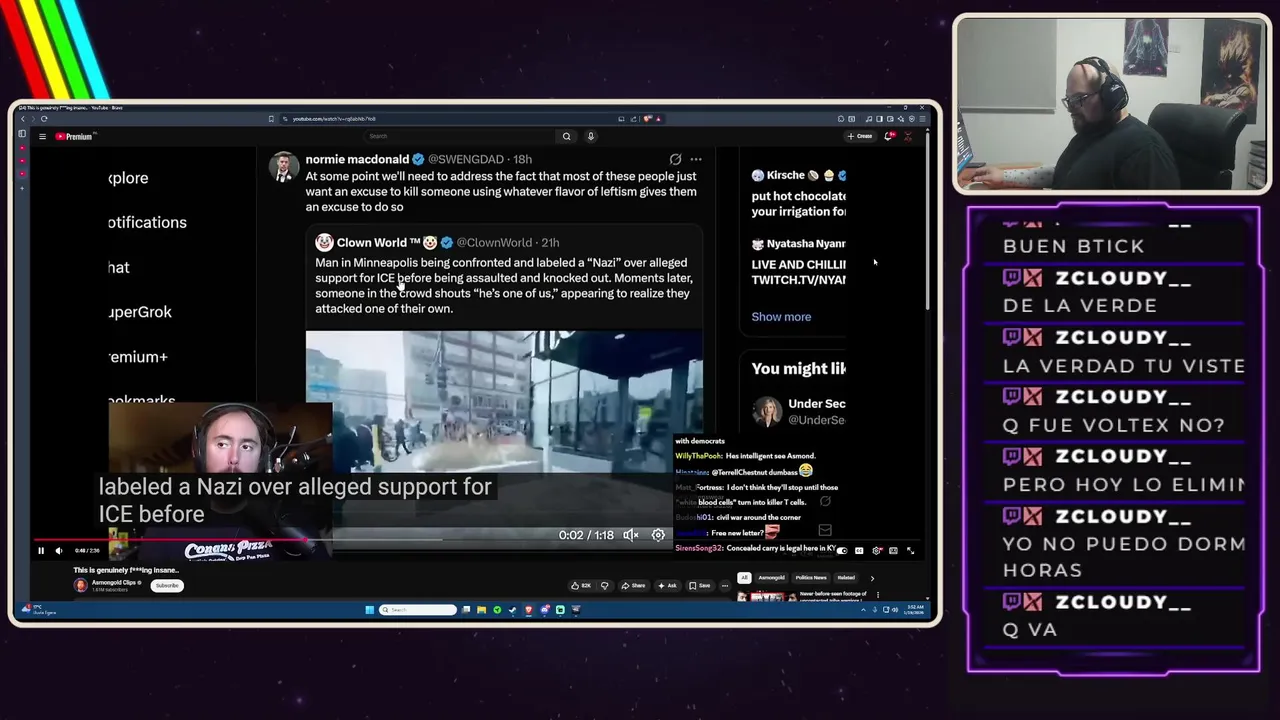Open File Explorer from the taskbar
The height and width of the screenshot is (720, 1280).
pos(481,610)
